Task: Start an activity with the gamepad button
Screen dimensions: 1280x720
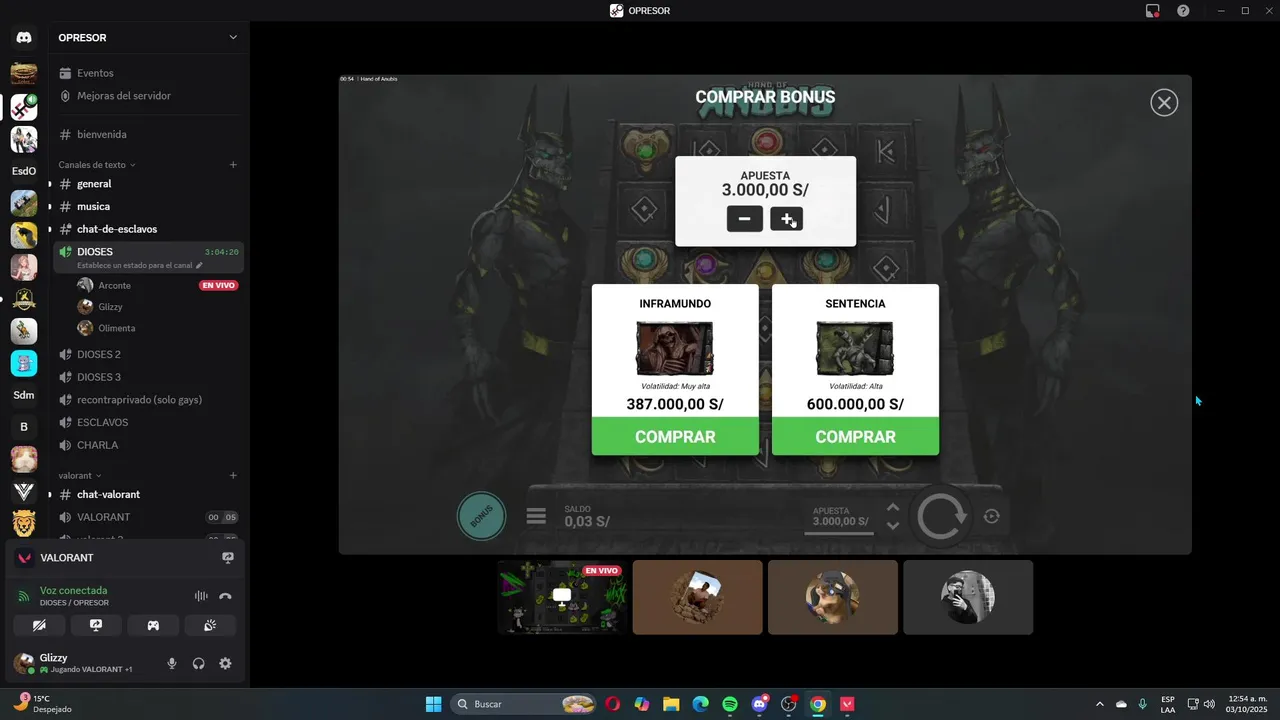Action: pyautogui.click(x=153, y=625)
